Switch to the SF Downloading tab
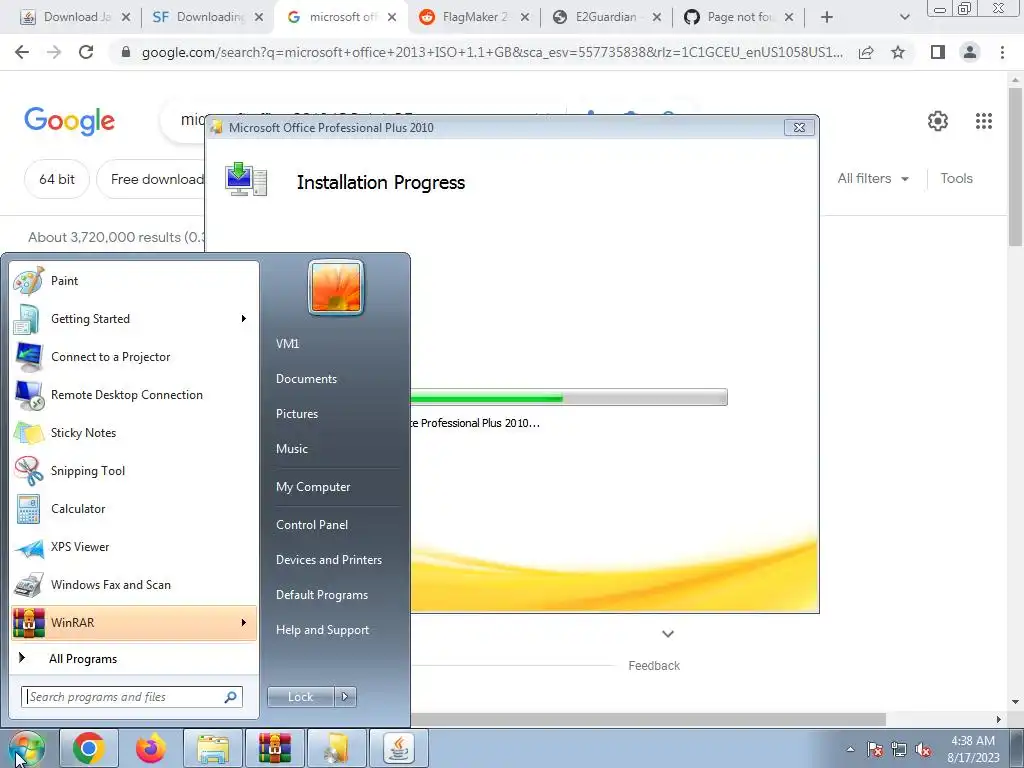The height and width of the screenshot is (768, 1024). click(208, 17)
